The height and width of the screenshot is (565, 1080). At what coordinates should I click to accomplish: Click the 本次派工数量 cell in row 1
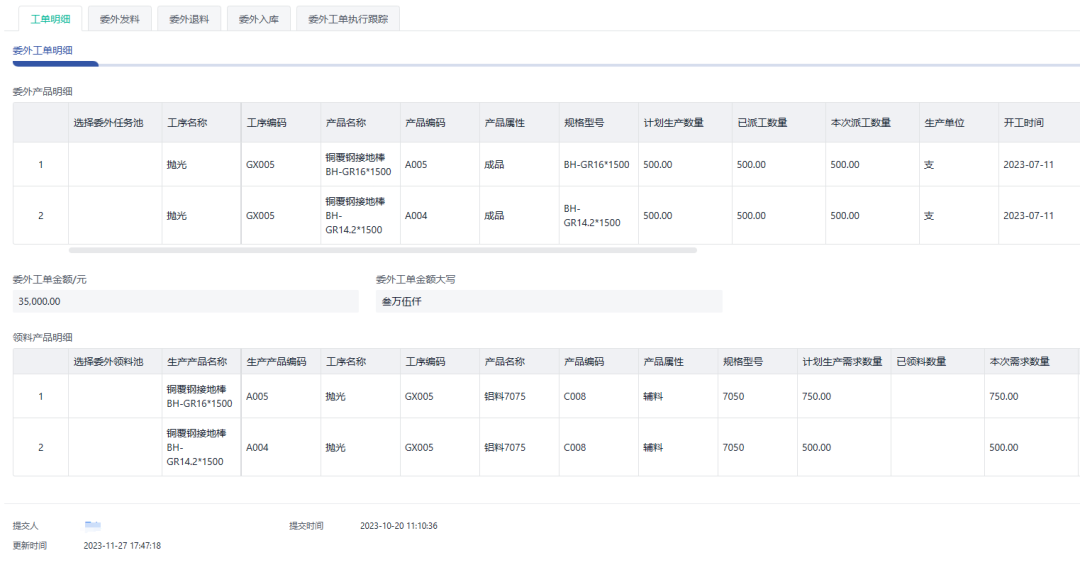pyautogui.click(x=845, y=164)
